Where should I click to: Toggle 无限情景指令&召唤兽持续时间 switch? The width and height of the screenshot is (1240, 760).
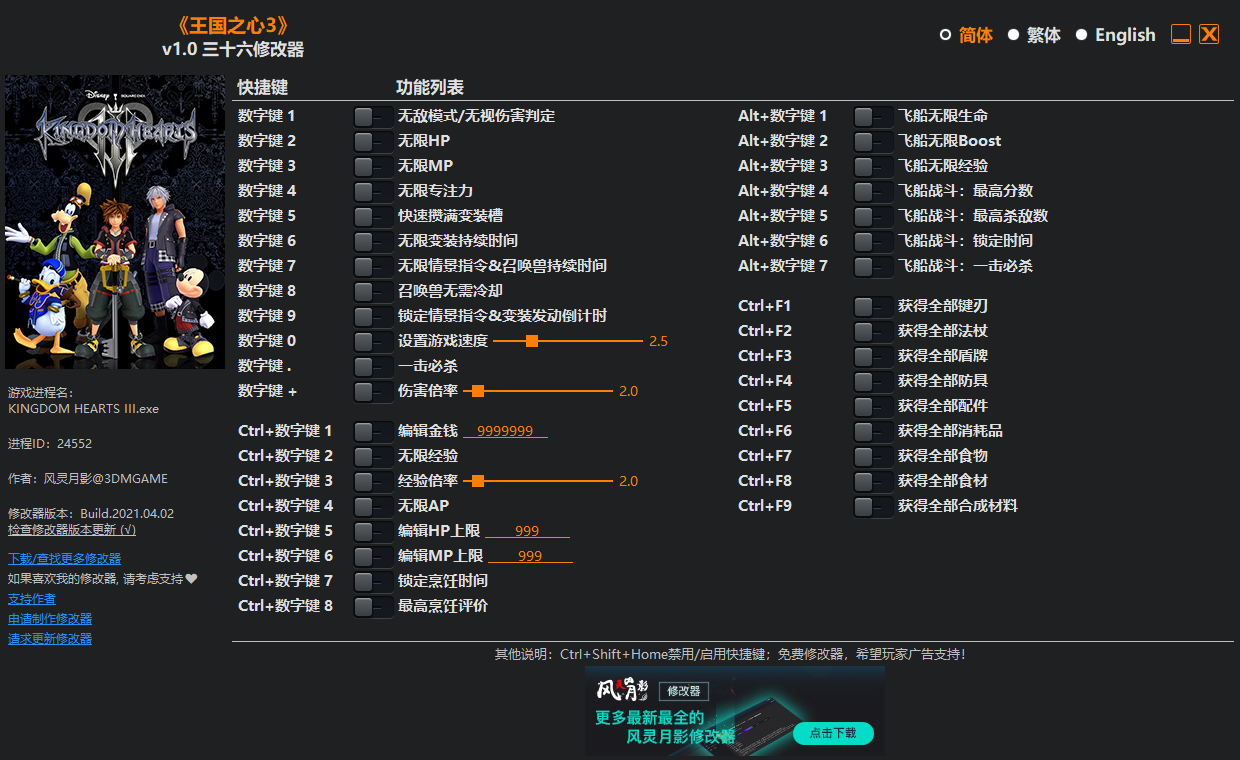point(373,266)
